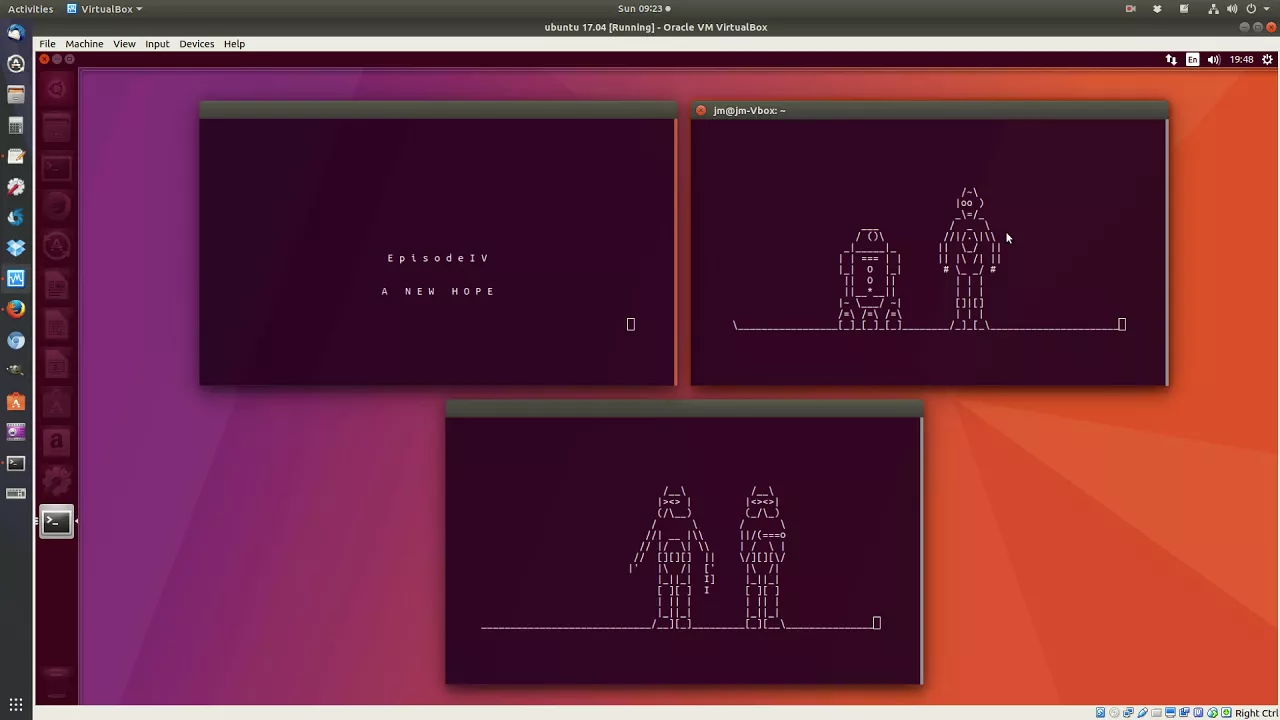This screenshot has width=1280, height=720.
Task: Open the View menu
Action: (x=124, y=44)
